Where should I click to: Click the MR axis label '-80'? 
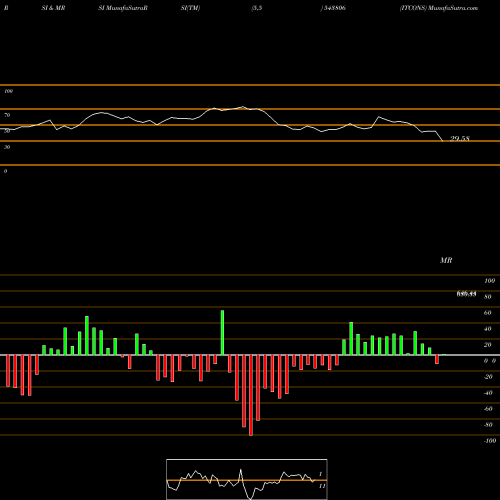pos(488,425)
